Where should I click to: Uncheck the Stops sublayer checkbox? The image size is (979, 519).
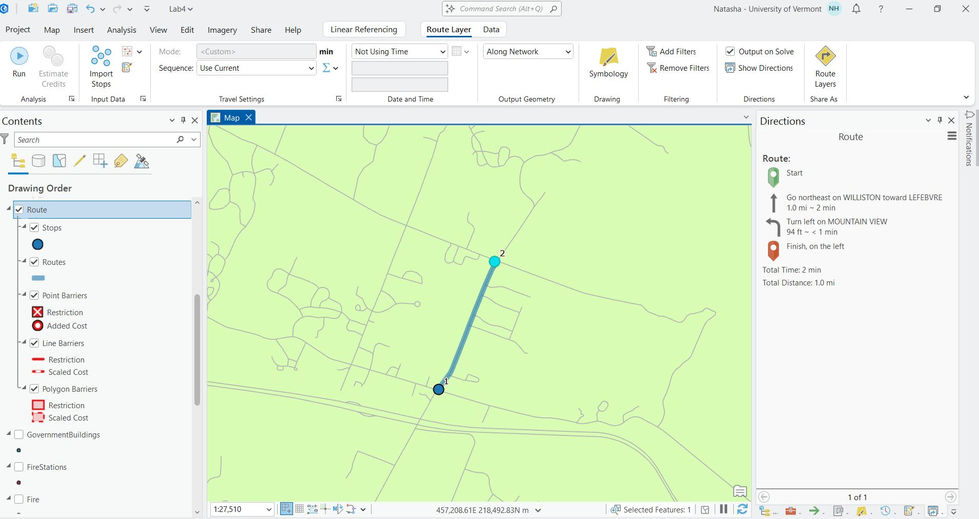34,228
